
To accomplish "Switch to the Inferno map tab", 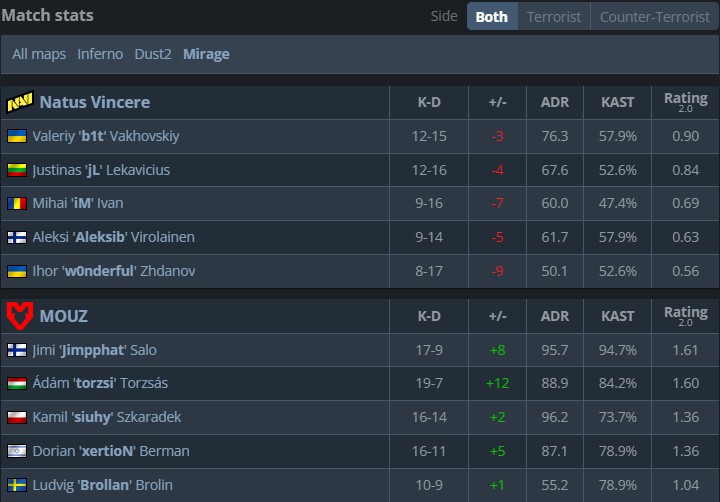I will click(x=100, y=54).
